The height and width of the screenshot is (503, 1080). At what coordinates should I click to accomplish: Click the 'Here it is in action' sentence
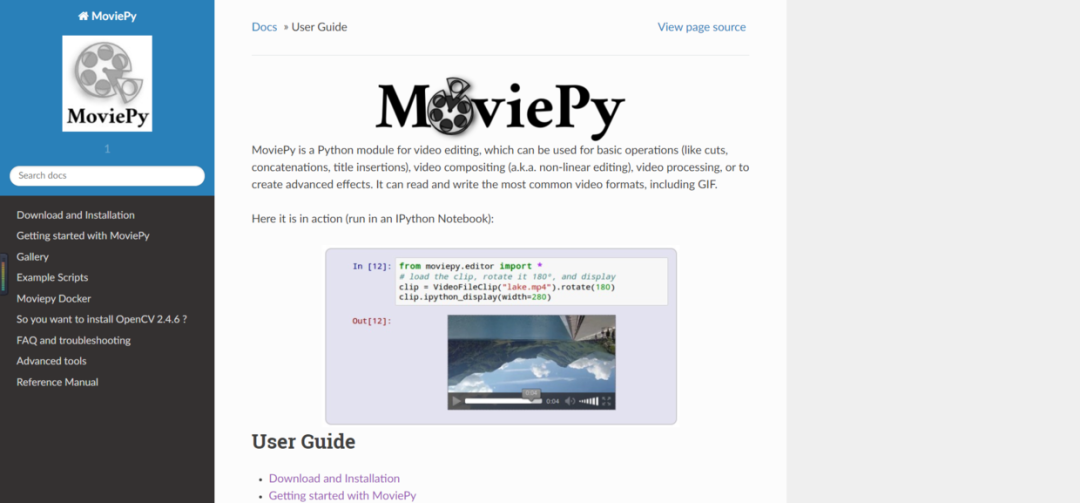click(x=373, y=219)
